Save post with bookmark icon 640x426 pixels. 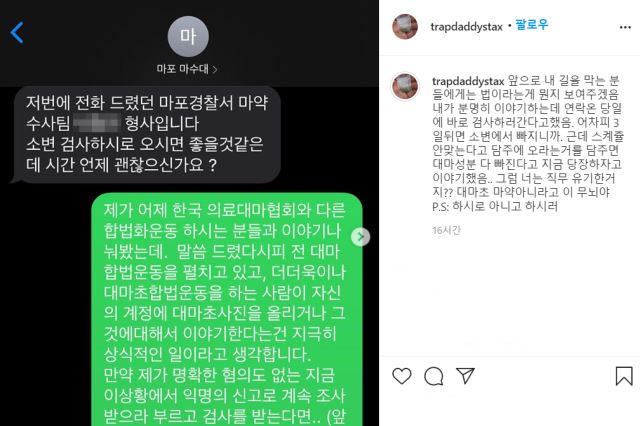click(x=624, y=376)
